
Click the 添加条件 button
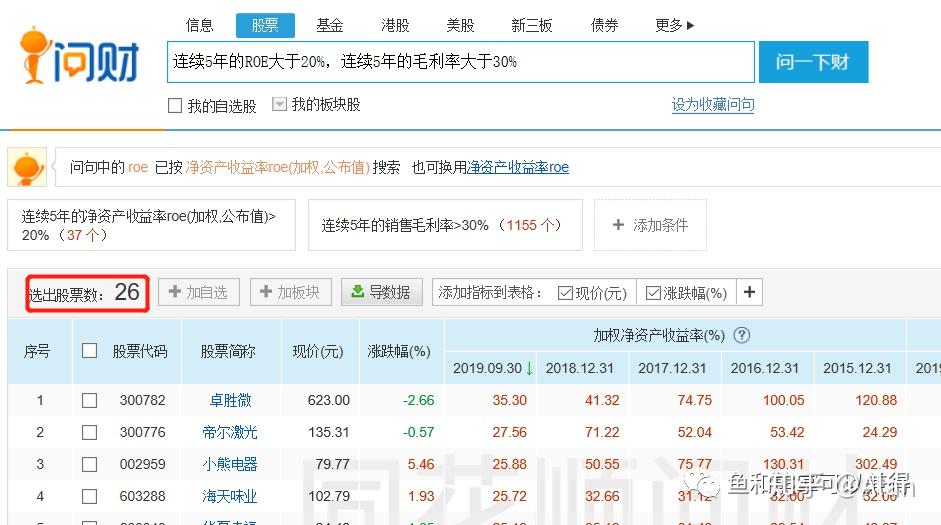[x=650, y=225]
